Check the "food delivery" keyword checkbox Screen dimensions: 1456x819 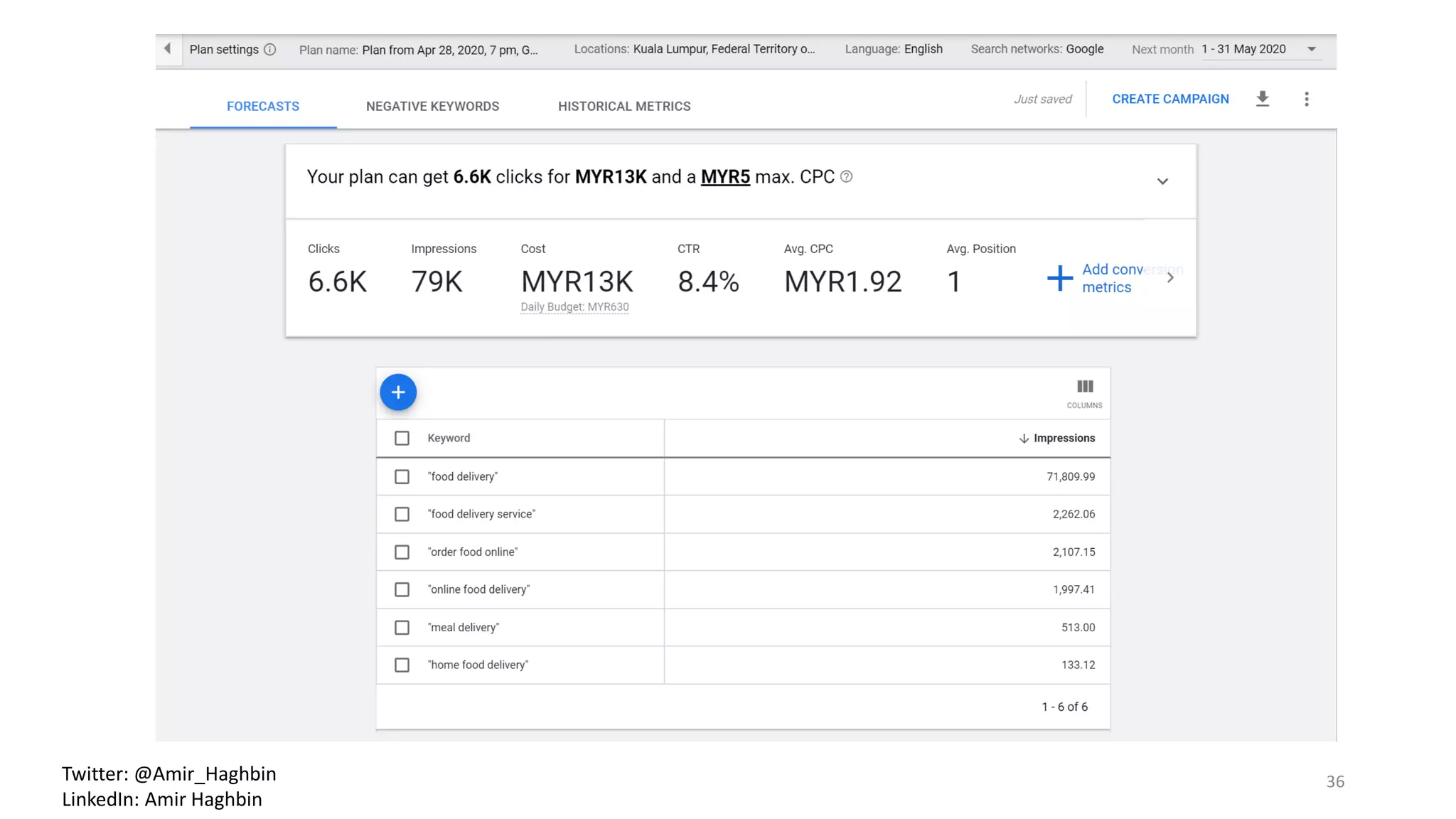click(402, 476)
